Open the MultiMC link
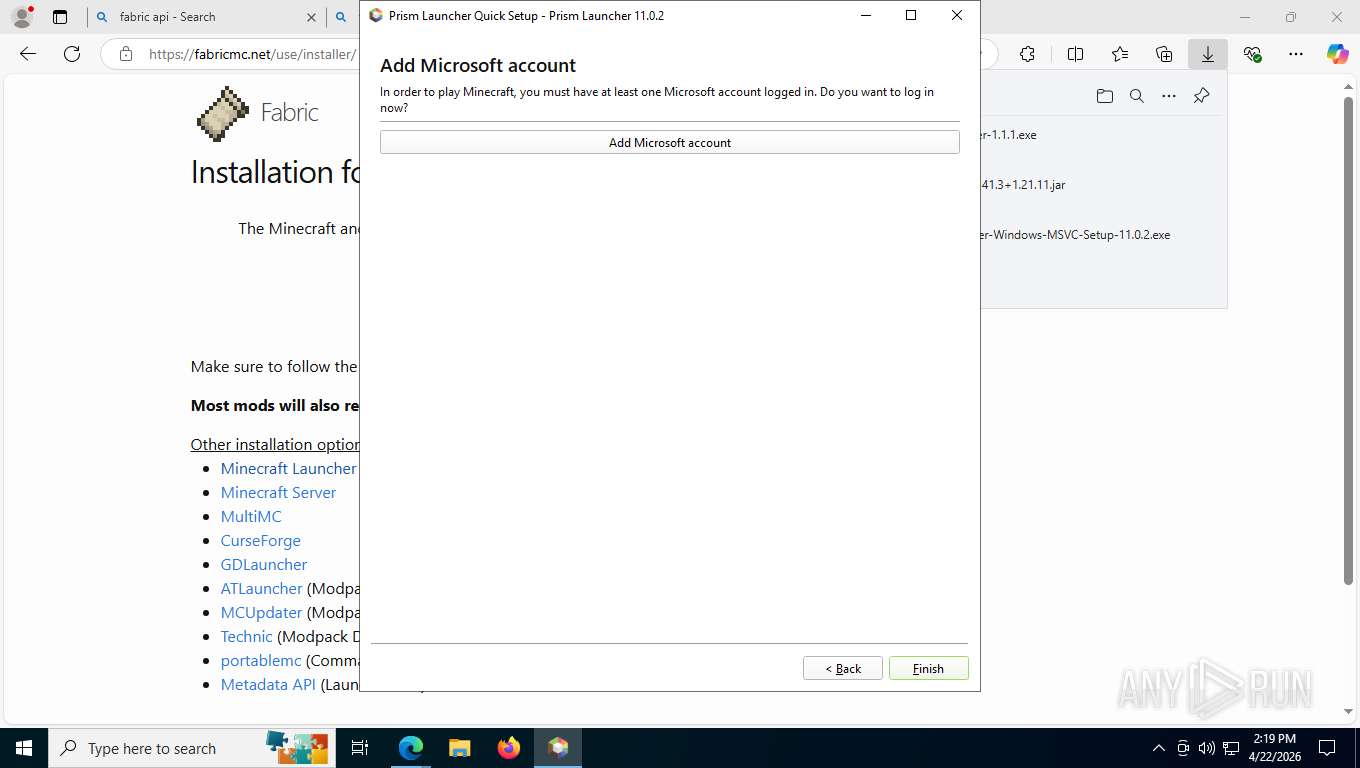 251,516
